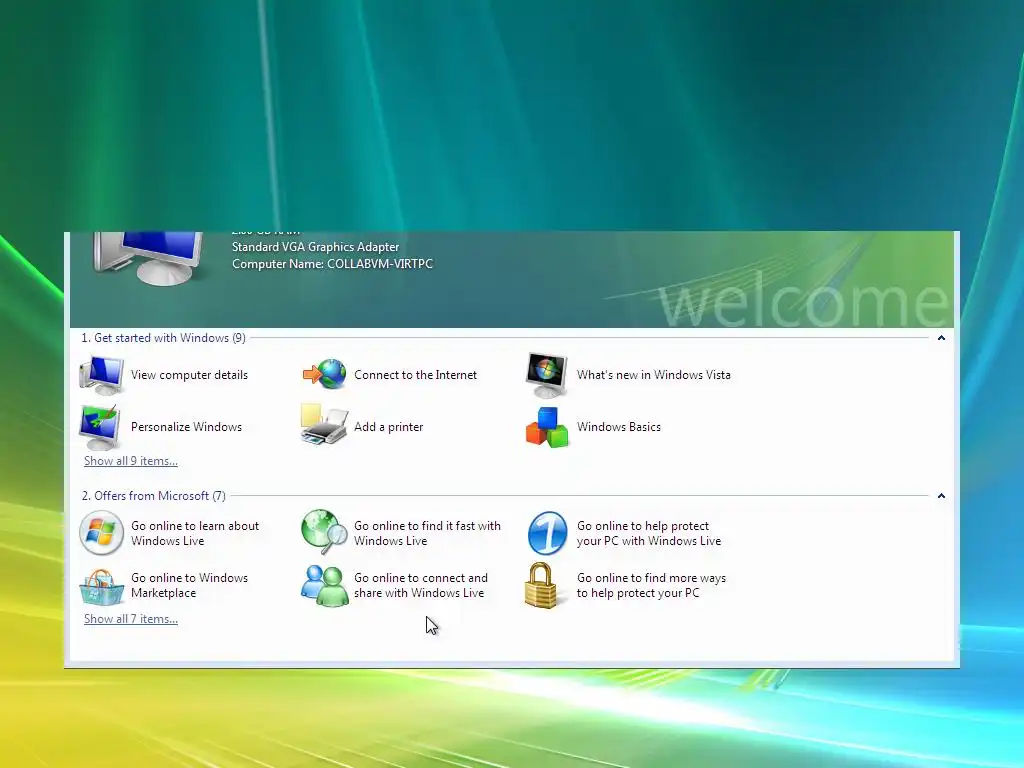
Task: Select Go online to help protect your PC text
Action: tap(648, 534)
